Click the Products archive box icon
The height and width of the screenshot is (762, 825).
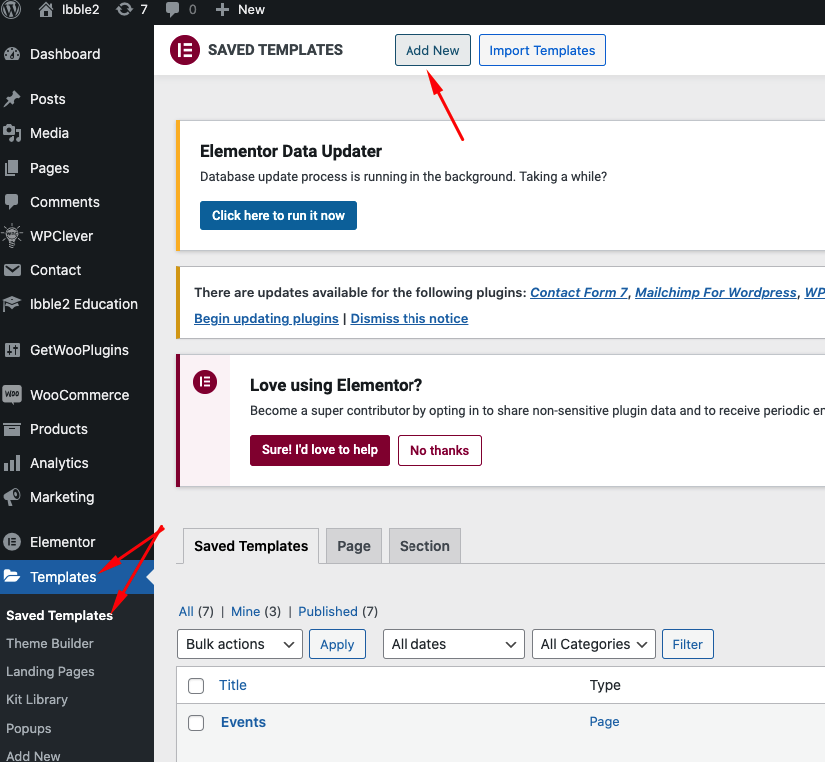[12, 429]
